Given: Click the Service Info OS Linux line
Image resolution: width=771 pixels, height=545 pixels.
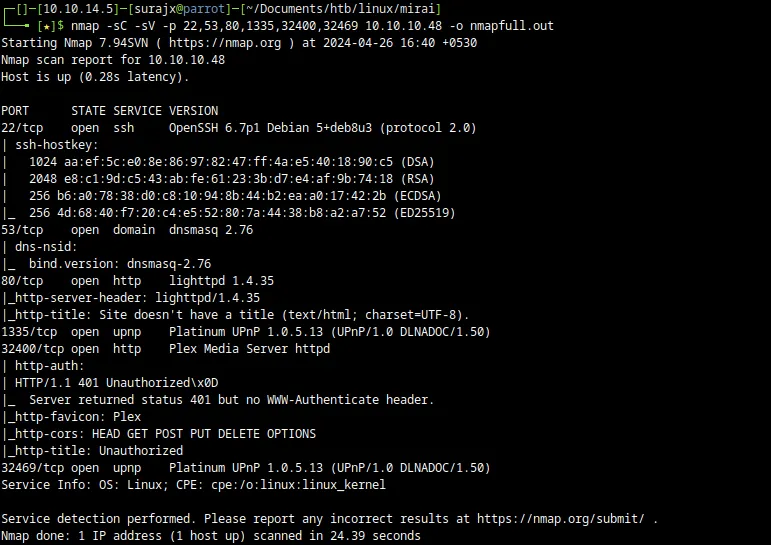Looking at the screenshot, I should pyautogui.click(x=193, y=484).
